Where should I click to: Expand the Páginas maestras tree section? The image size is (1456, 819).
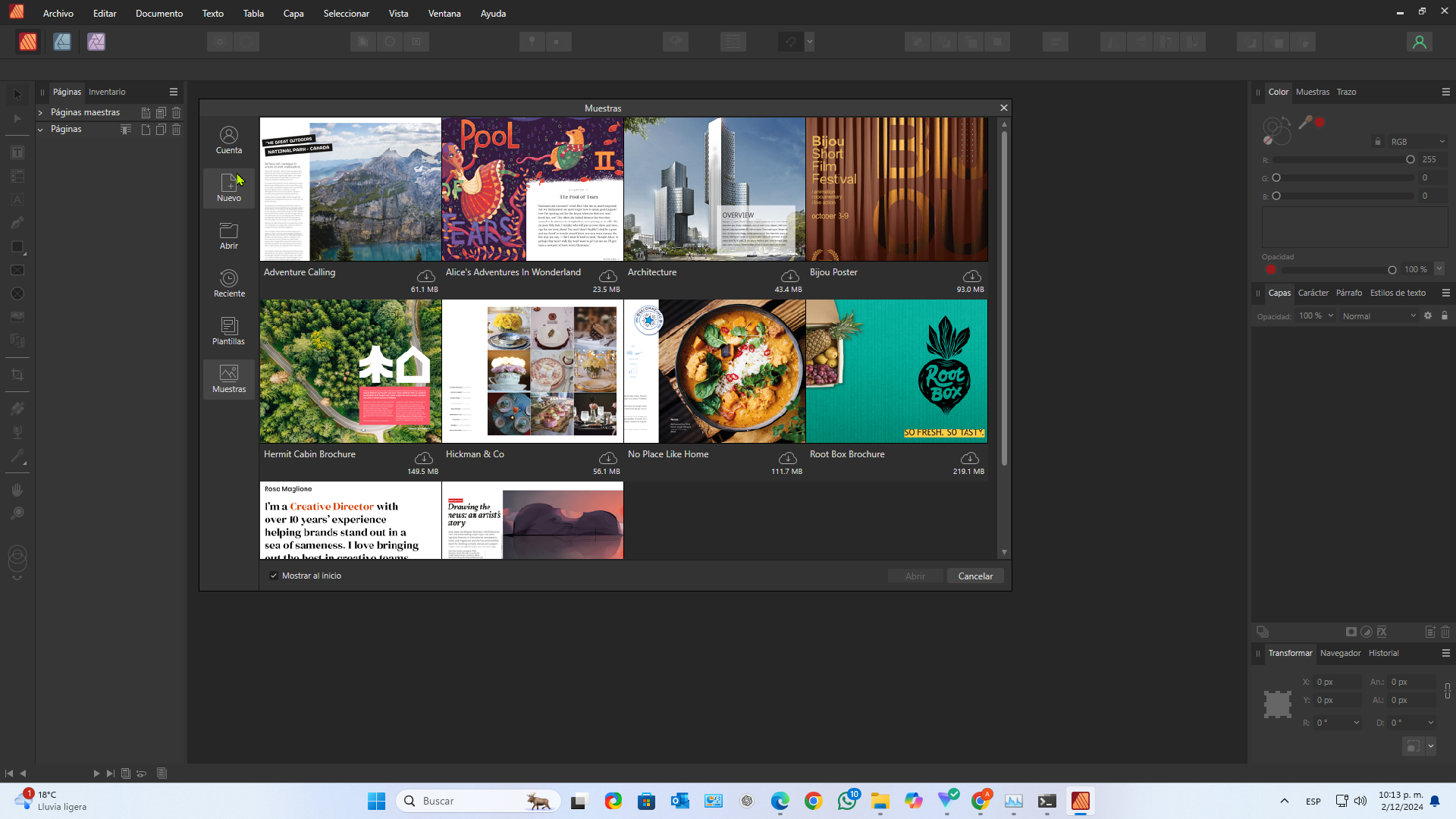(x=40, y=112)
